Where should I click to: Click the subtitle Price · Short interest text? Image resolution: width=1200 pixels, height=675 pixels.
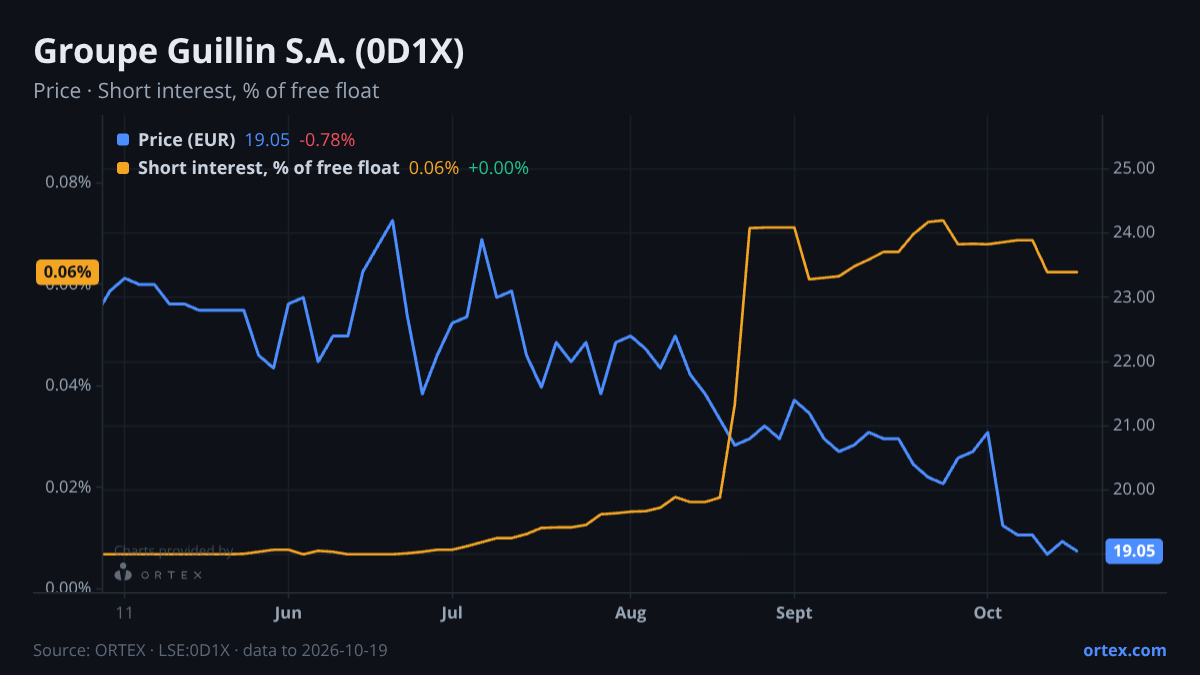[206, 91]
